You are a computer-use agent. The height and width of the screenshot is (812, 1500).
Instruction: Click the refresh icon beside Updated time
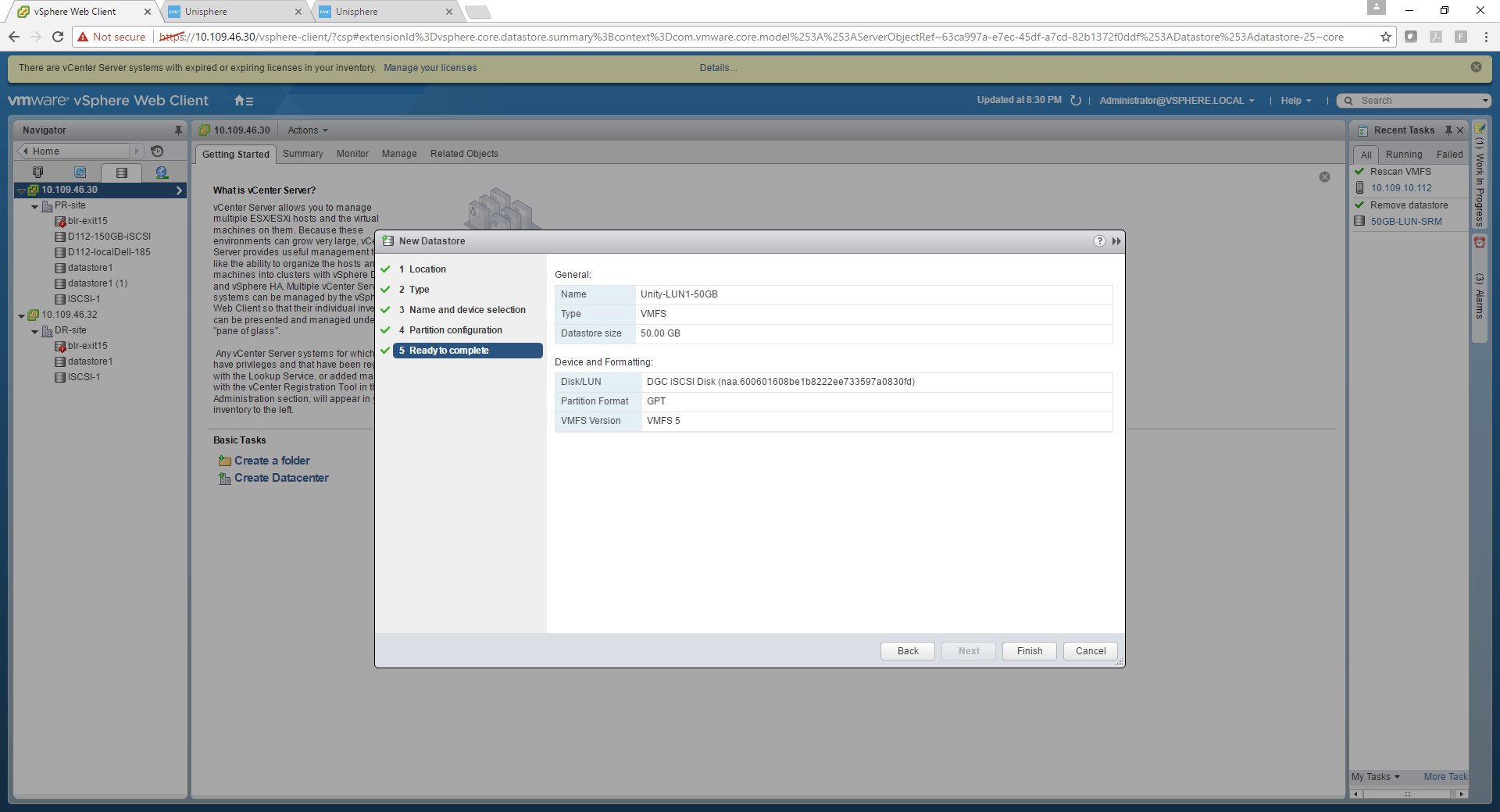[1076, 101]
